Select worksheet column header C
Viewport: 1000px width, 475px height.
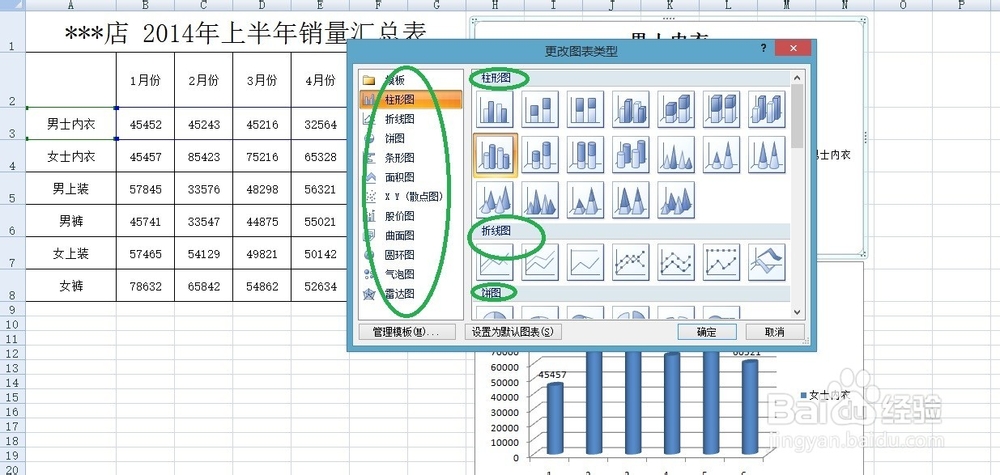(x=203, y=5)
